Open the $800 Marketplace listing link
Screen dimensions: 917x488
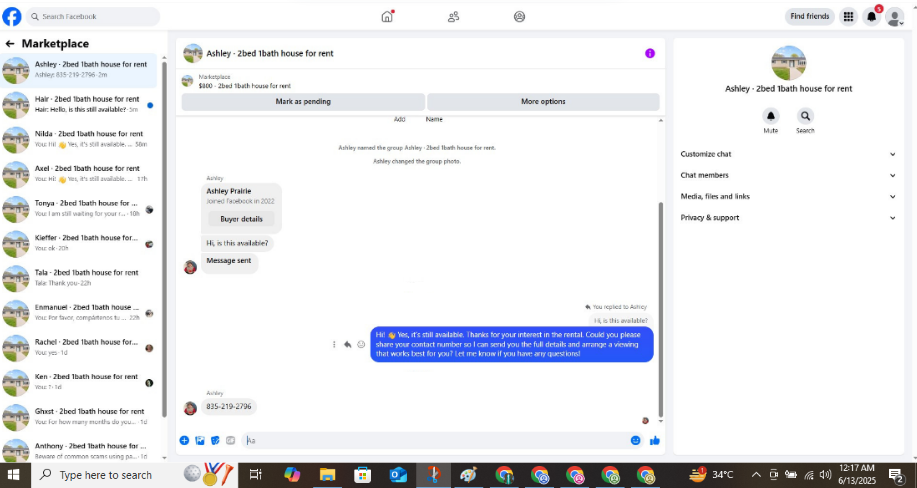point(244,85)
